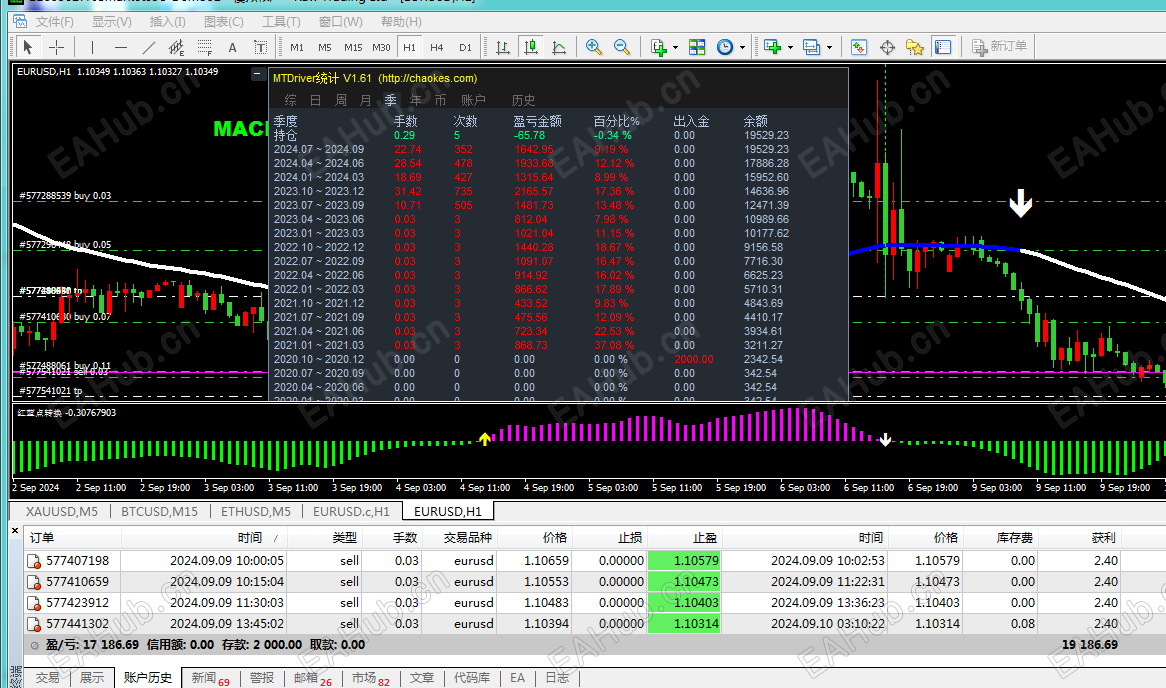Zoom out of the chart
1166x688 pixels.
coord(622,47)
